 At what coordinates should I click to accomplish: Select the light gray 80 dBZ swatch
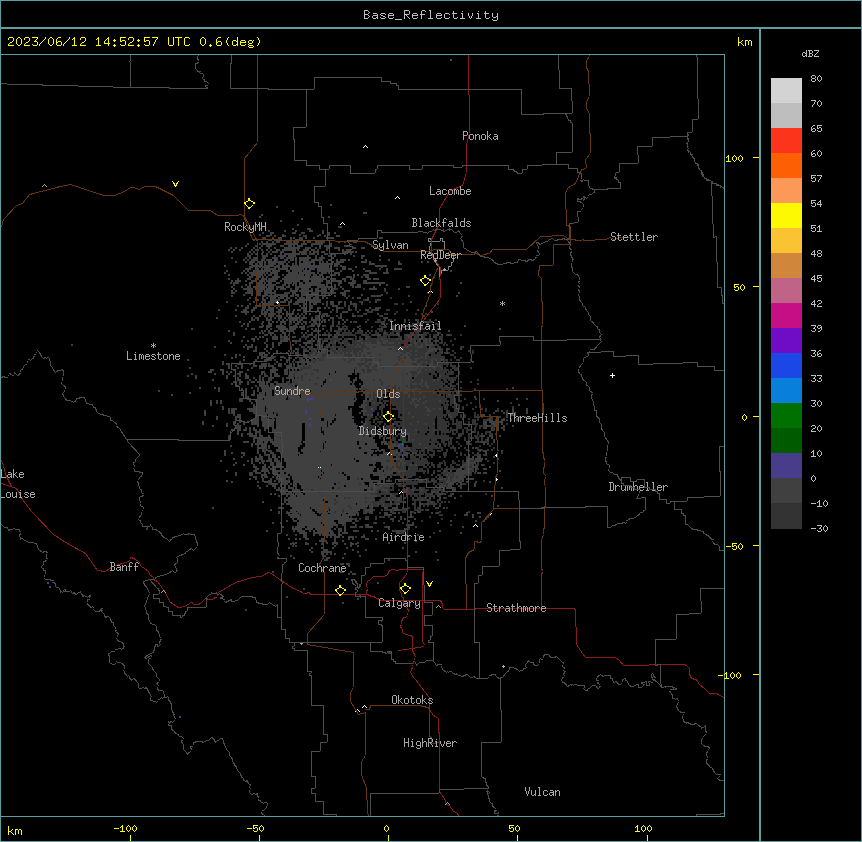coord(786,90)
